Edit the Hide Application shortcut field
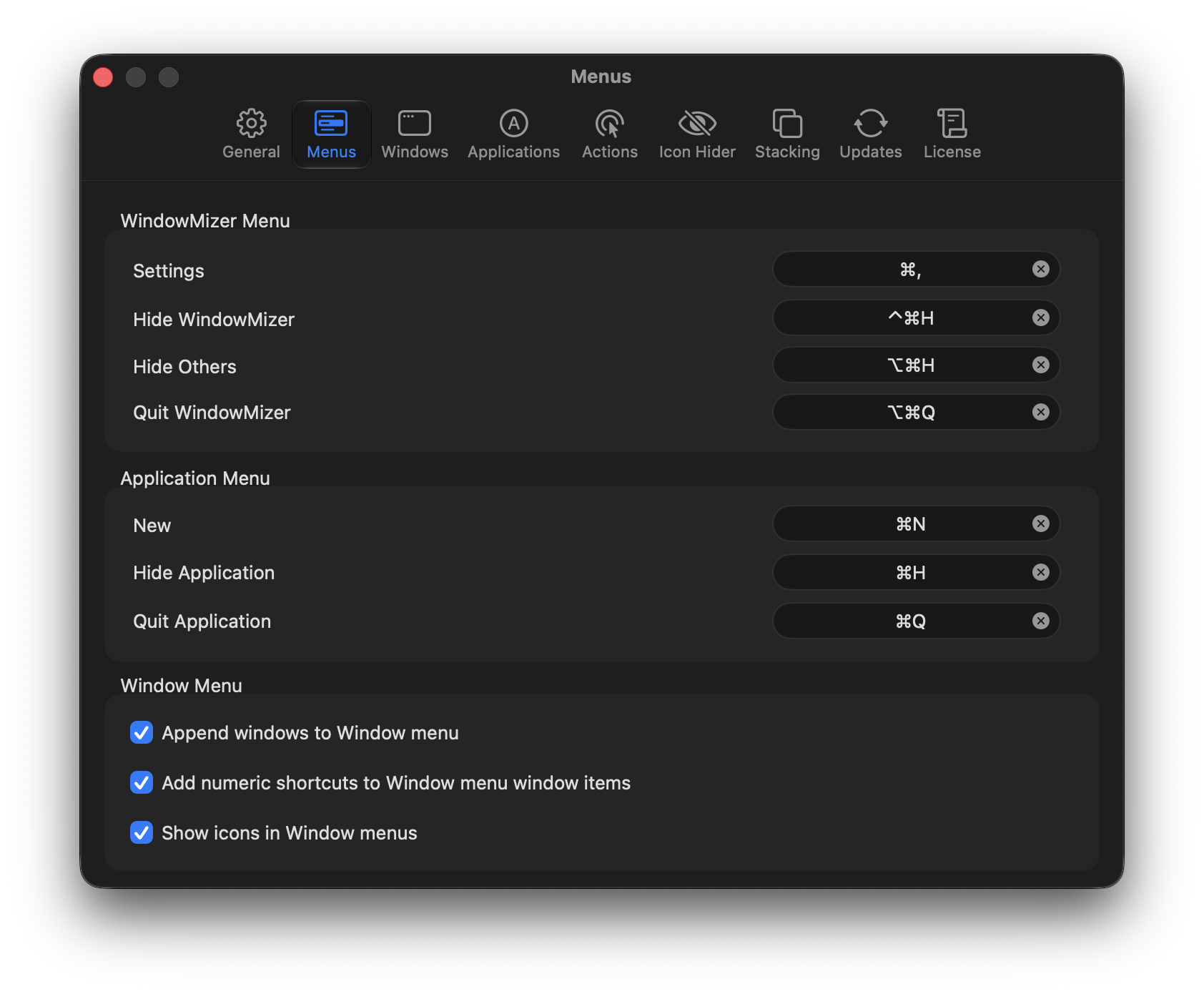This screenshot has height=994, width=1204. point(916,572)
